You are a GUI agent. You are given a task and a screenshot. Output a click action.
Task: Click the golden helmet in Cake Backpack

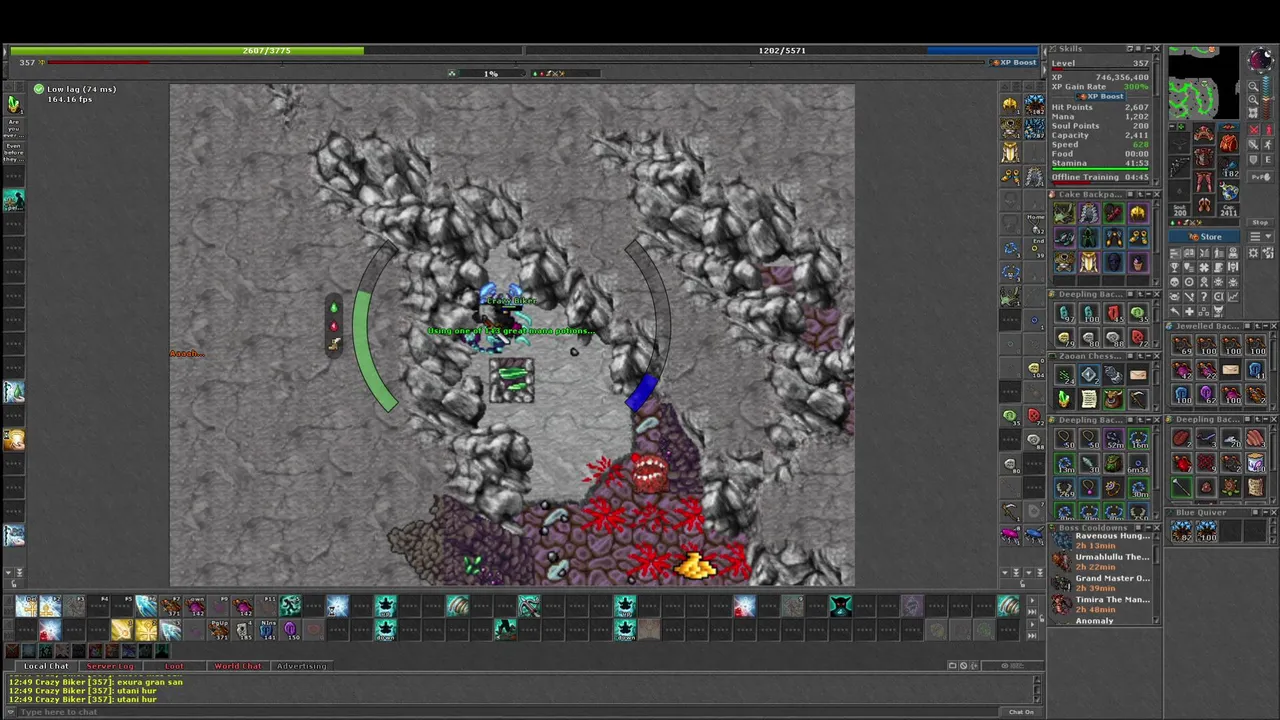(1138, 213)
